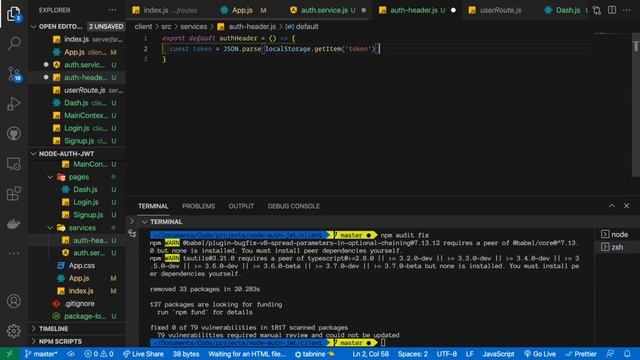Maximize the terminal panel size
Screen dimensions: 640x360
click(612, 206)
